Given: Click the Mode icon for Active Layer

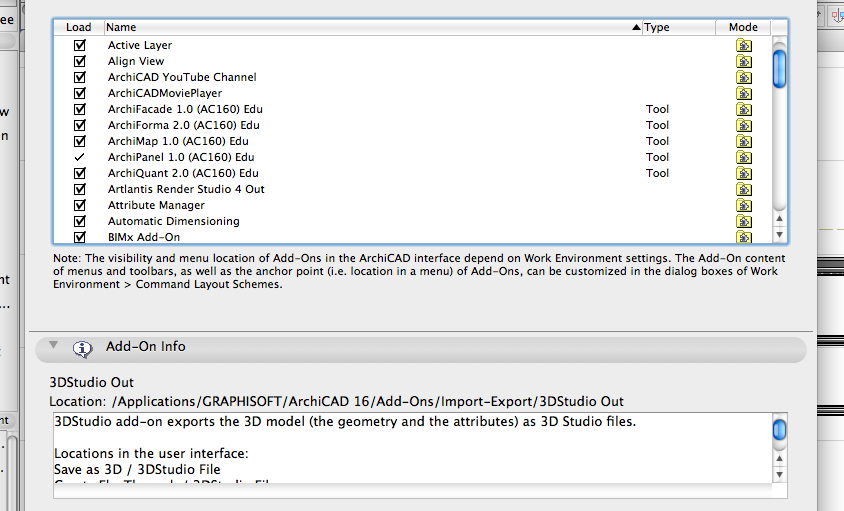Looking at the screenshot, I should pos(744,45).
